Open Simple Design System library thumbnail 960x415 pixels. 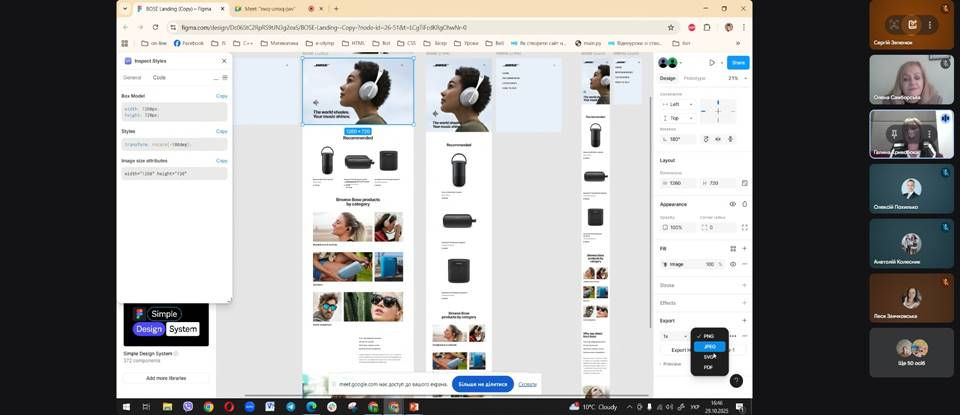click(166, 324)
